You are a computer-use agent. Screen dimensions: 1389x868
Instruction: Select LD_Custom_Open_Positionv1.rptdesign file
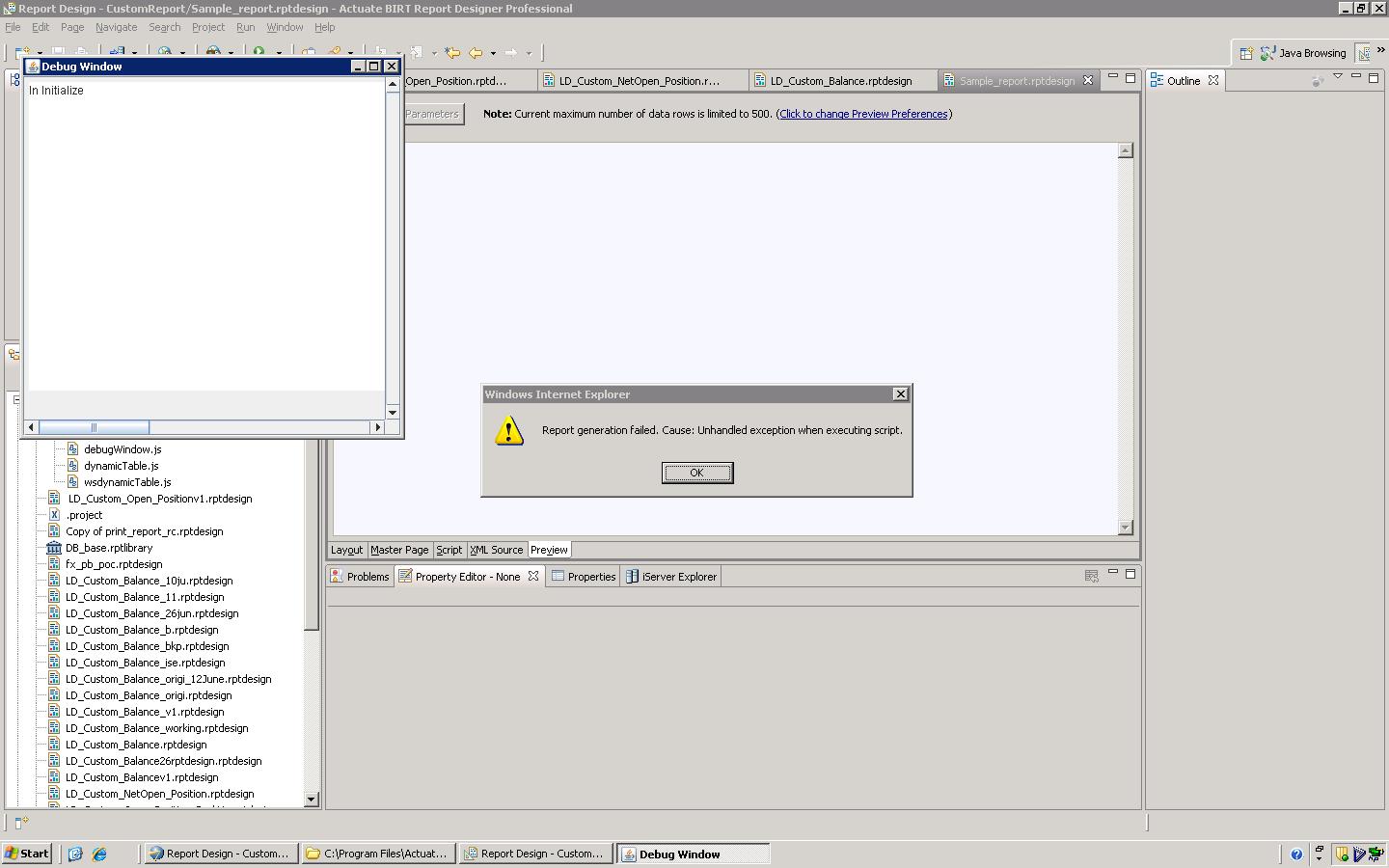pos(159,499)
